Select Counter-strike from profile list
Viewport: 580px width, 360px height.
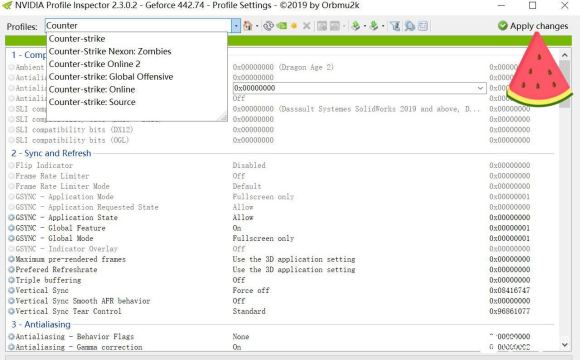point(137,38)
